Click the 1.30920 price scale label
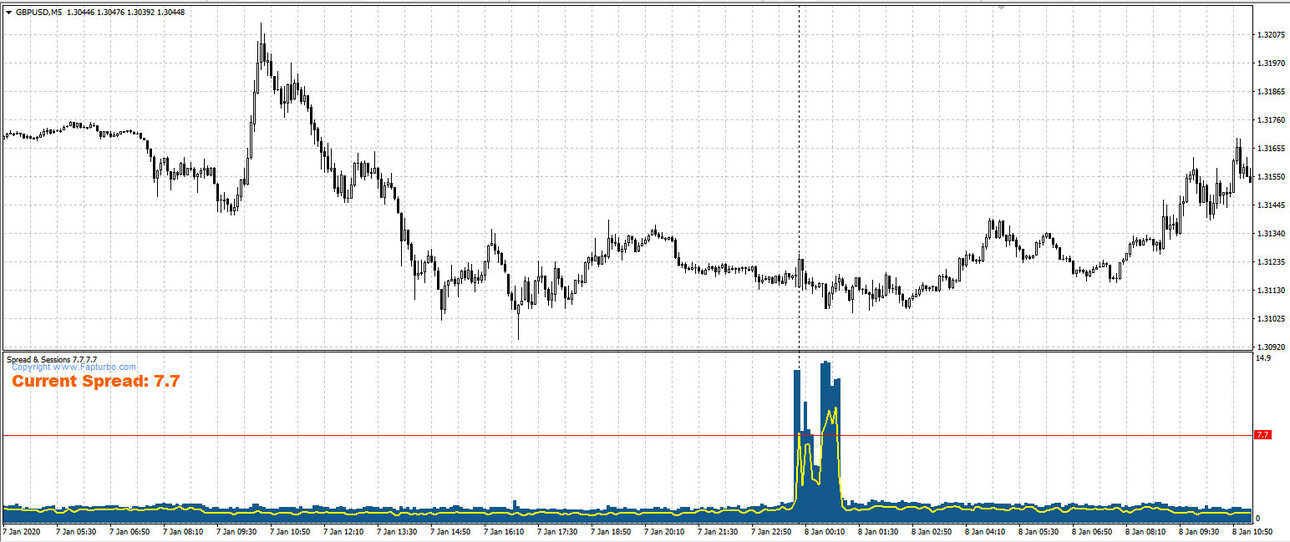 point(1271,347)
